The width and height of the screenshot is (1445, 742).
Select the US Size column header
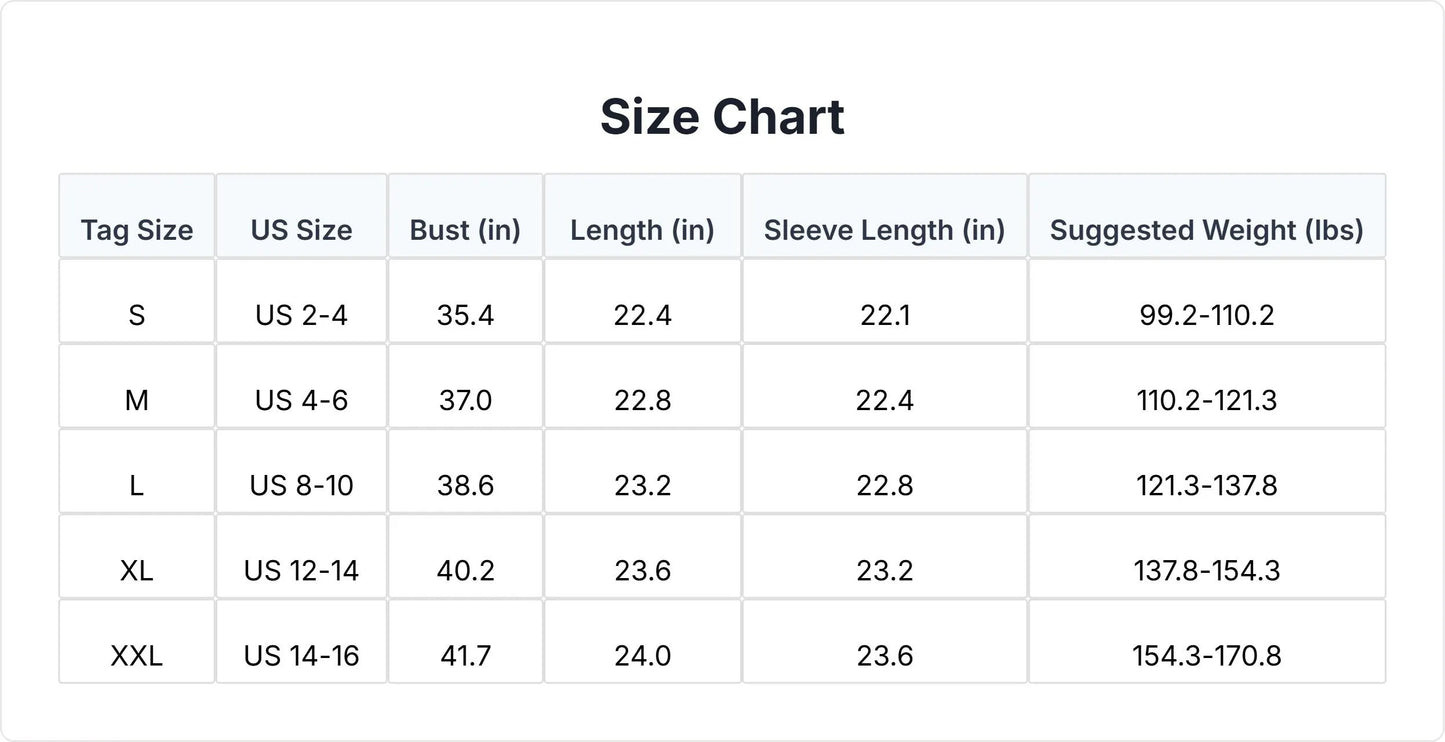coord(301,216)
